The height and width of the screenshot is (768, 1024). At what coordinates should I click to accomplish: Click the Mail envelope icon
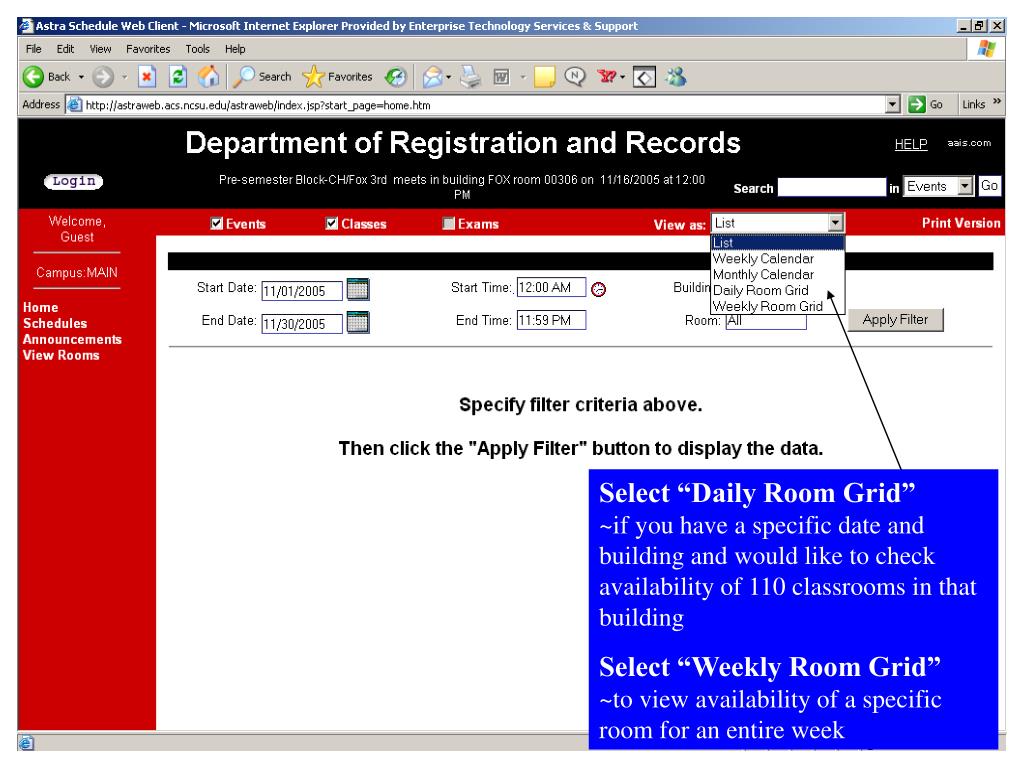click(x=432, y=77)
